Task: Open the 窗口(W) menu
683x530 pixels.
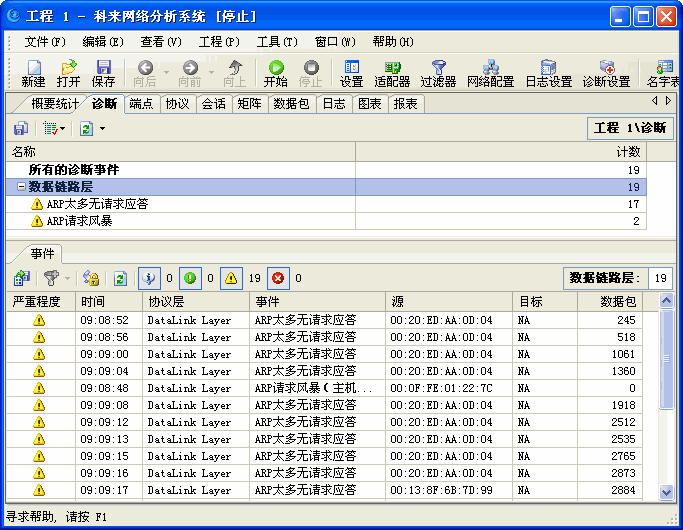Action: pyautogui.click(x=335, y=42)
